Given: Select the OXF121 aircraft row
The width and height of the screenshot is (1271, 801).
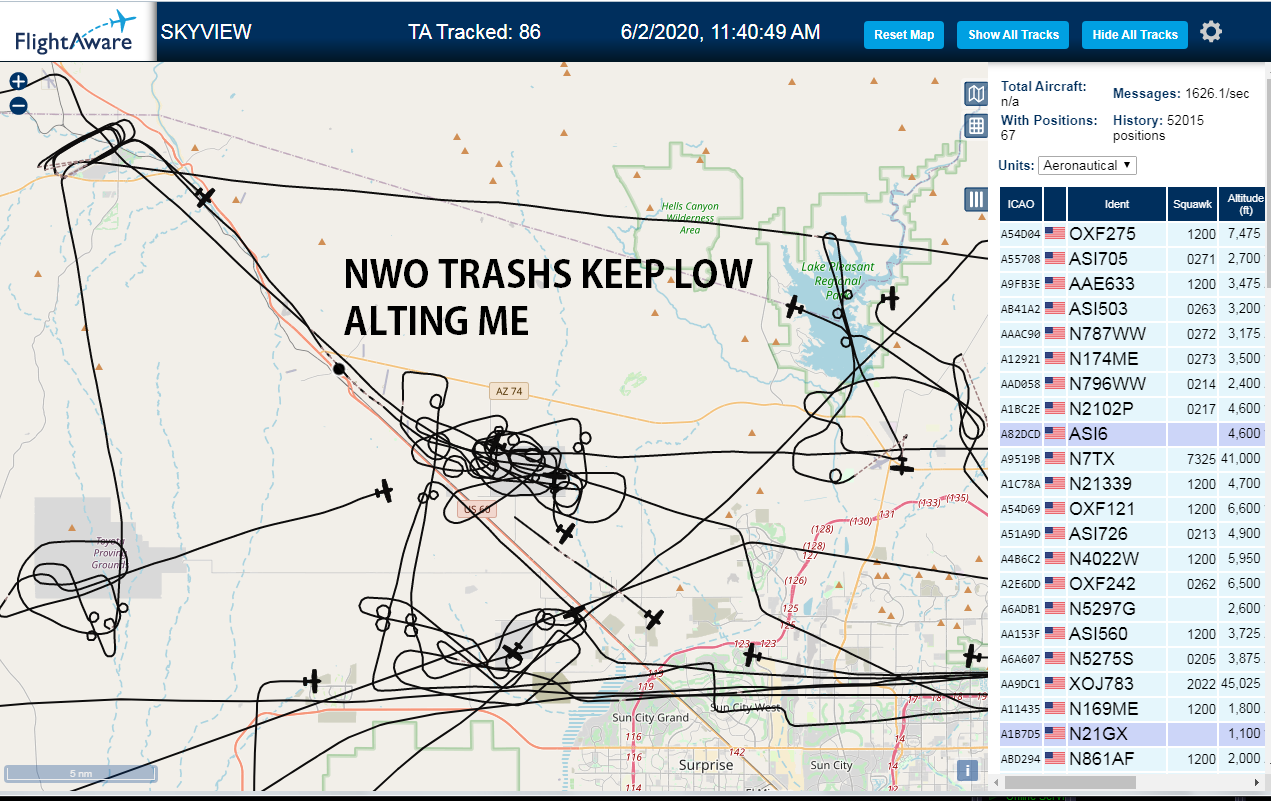Looking at the screenshot, I should coord(1133,509).
